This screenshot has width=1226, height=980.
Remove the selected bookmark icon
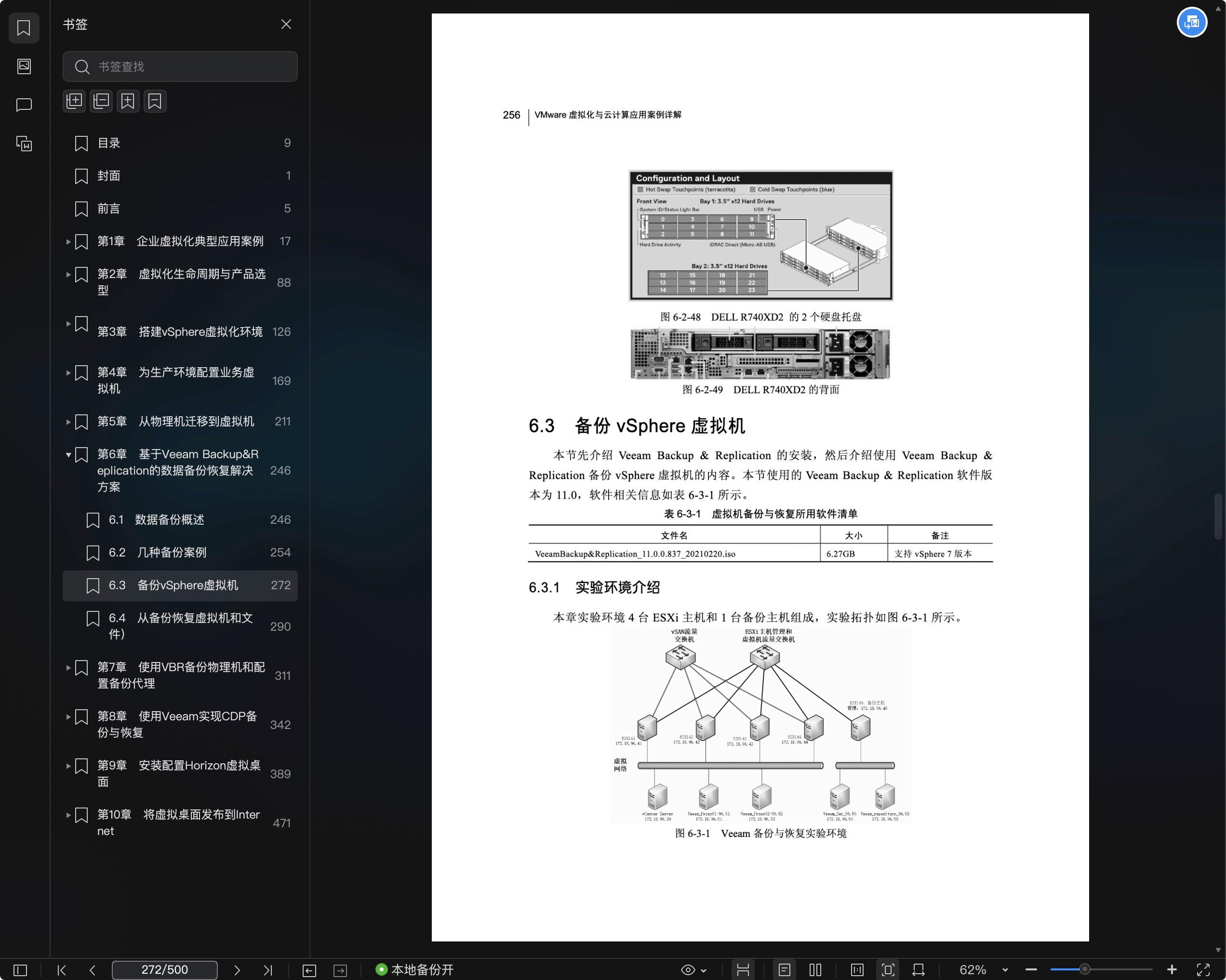tap(155, 101)
